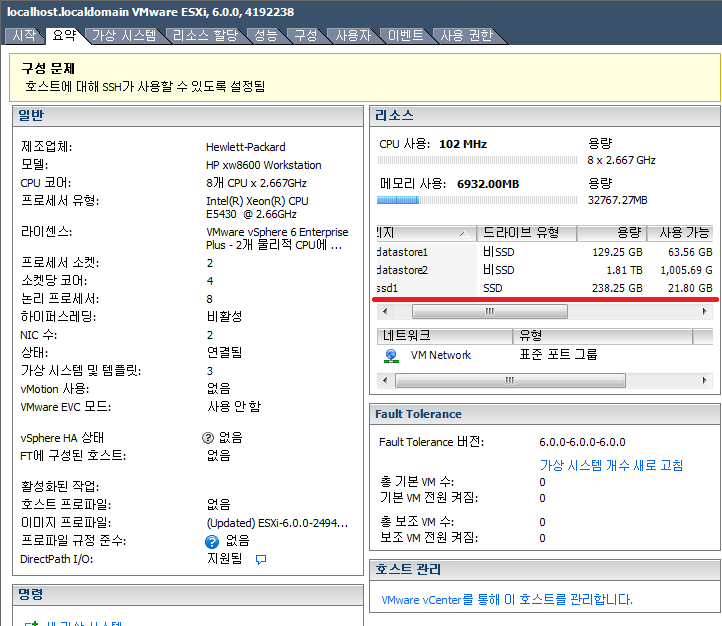This screenshot has height=626, width=722.
Task: Click the HP xw8600 Workstation model value
Action: point(263,165)
